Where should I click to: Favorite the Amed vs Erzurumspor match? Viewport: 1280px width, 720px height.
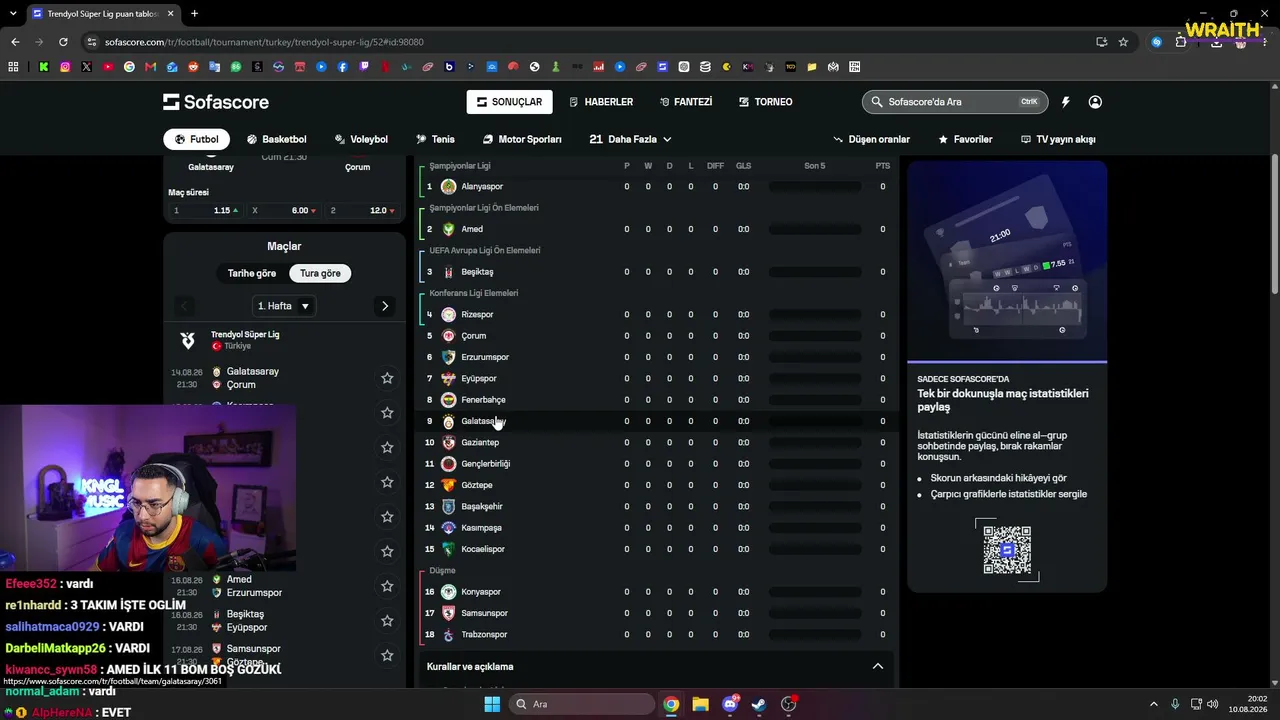[387, 586]
